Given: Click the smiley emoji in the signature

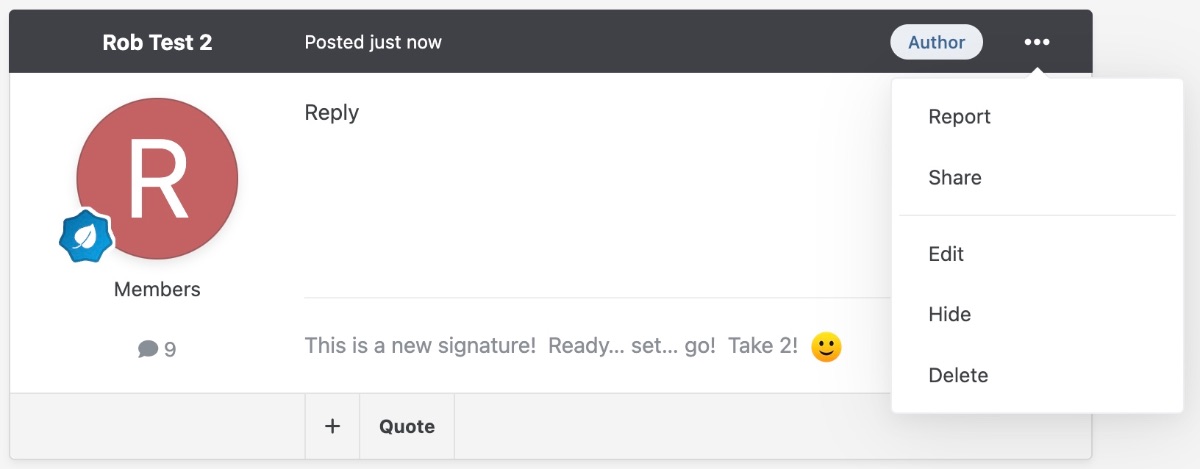Looking at the screenshot, I should pos(826,347).
